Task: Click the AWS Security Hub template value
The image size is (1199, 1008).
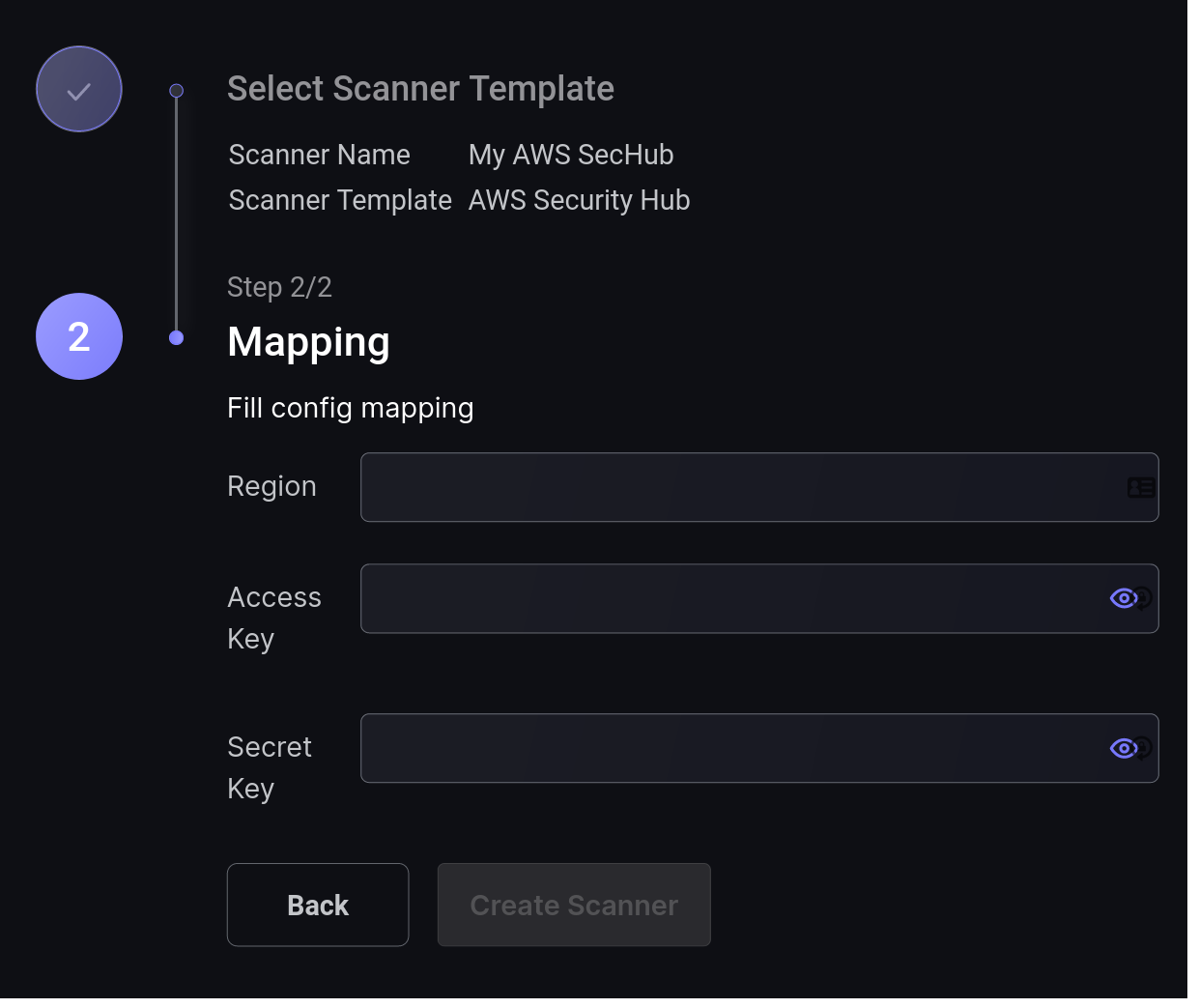Action: tap(579, 200)
